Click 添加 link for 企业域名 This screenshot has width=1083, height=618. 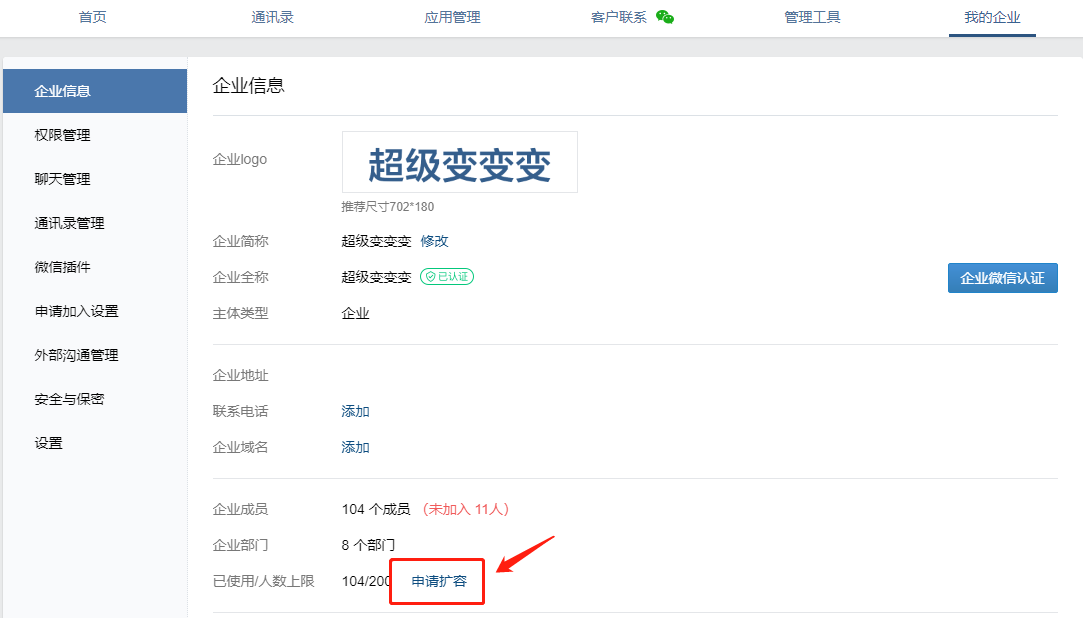pos(356,447)
